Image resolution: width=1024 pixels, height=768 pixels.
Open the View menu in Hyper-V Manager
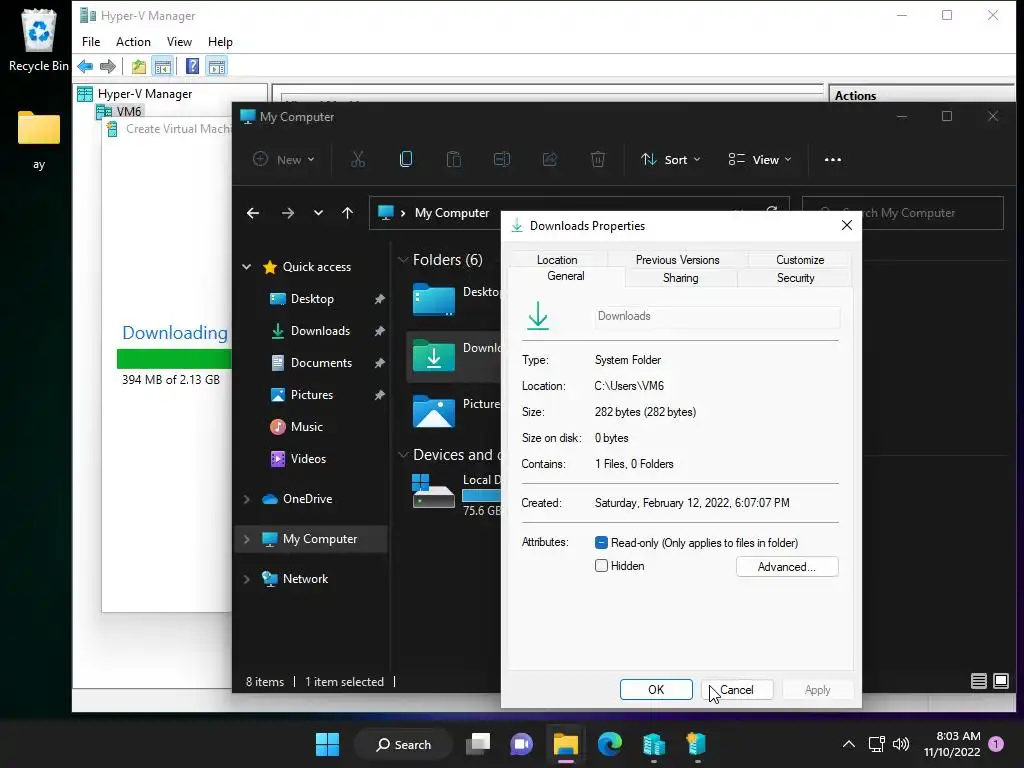179,42
